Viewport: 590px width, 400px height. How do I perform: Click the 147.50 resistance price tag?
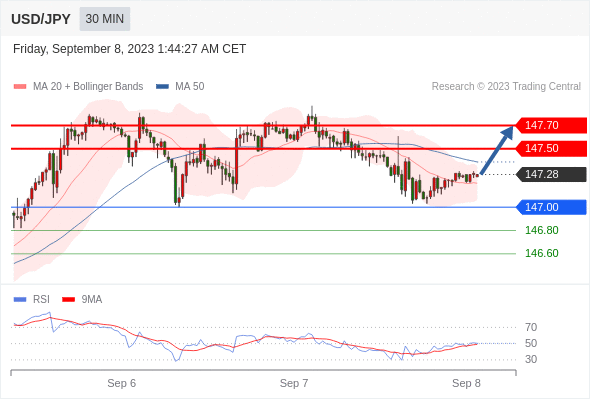(x=551, y=149)
